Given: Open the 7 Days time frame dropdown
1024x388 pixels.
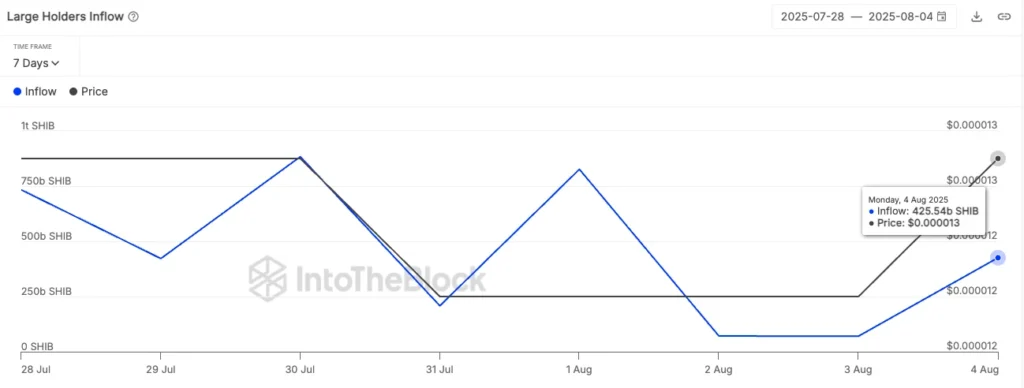Looking at the screenshot, I should [x=36, y=63].
